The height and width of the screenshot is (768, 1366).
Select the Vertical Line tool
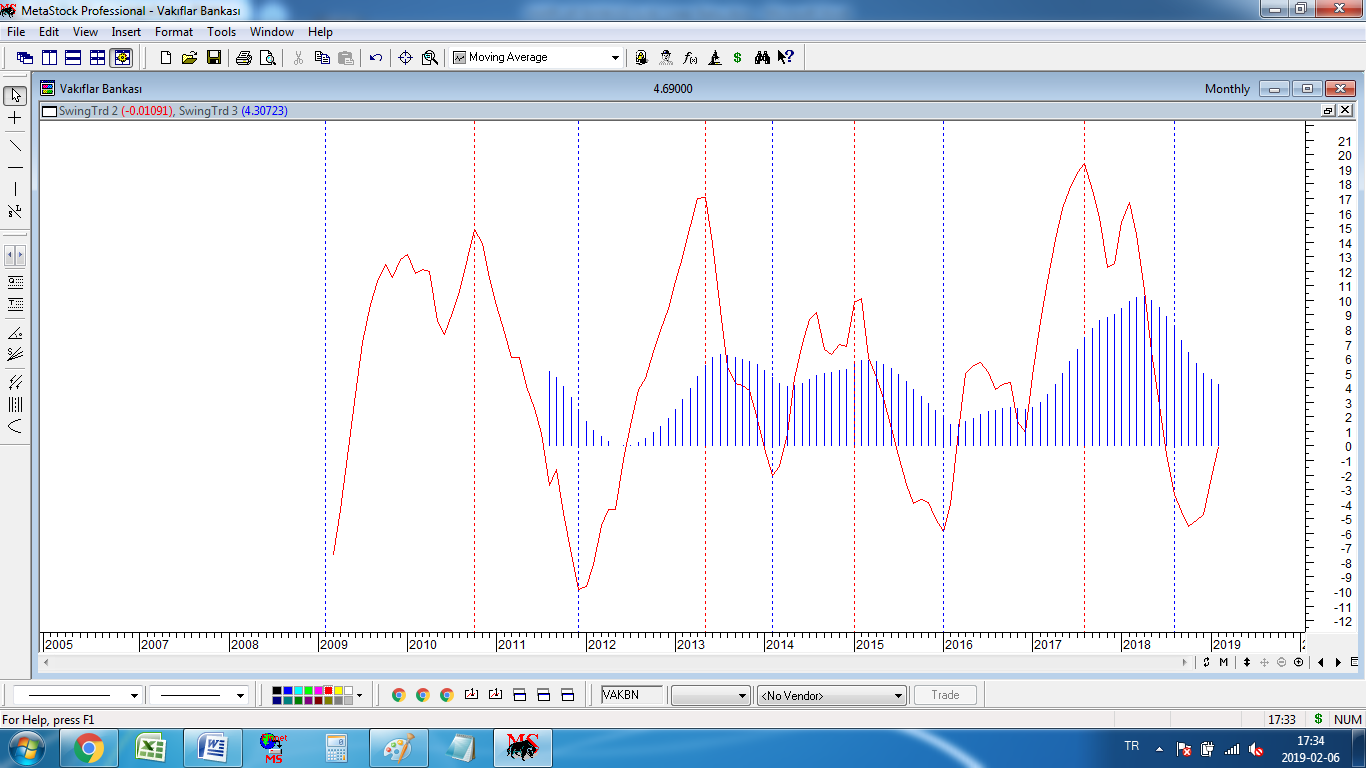tap(15, 189)
